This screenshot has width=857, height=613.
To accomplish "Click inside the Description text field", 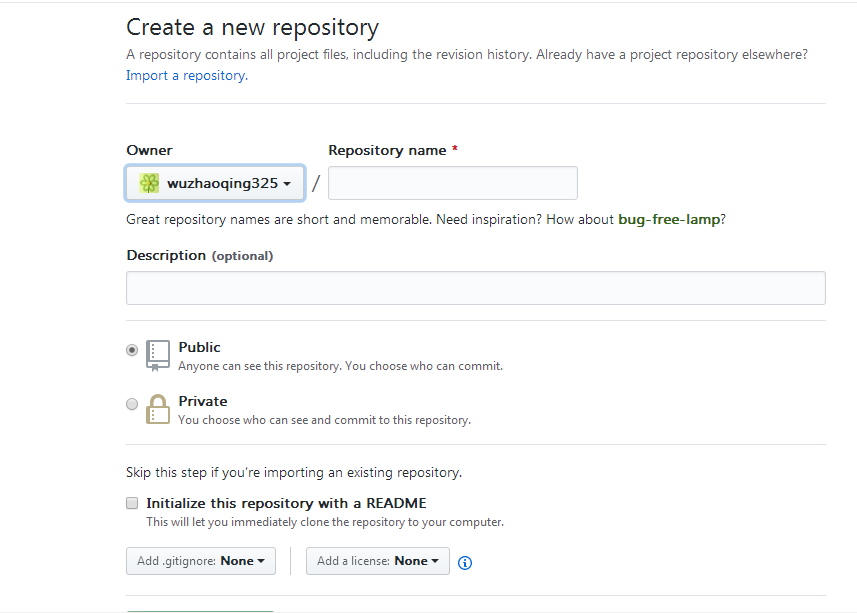I will tap(475, 287).
